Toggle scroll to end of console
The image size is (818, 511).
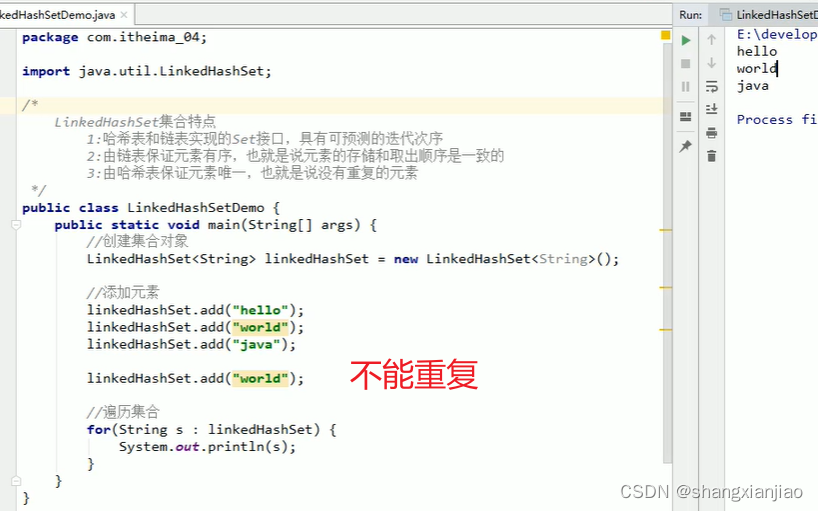click(x=712, y=109)
